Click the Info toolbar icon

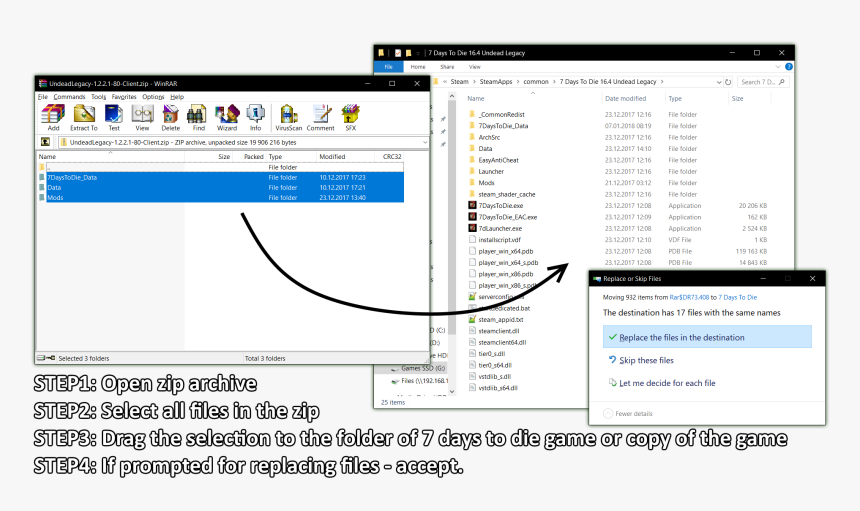coord(256,117)
